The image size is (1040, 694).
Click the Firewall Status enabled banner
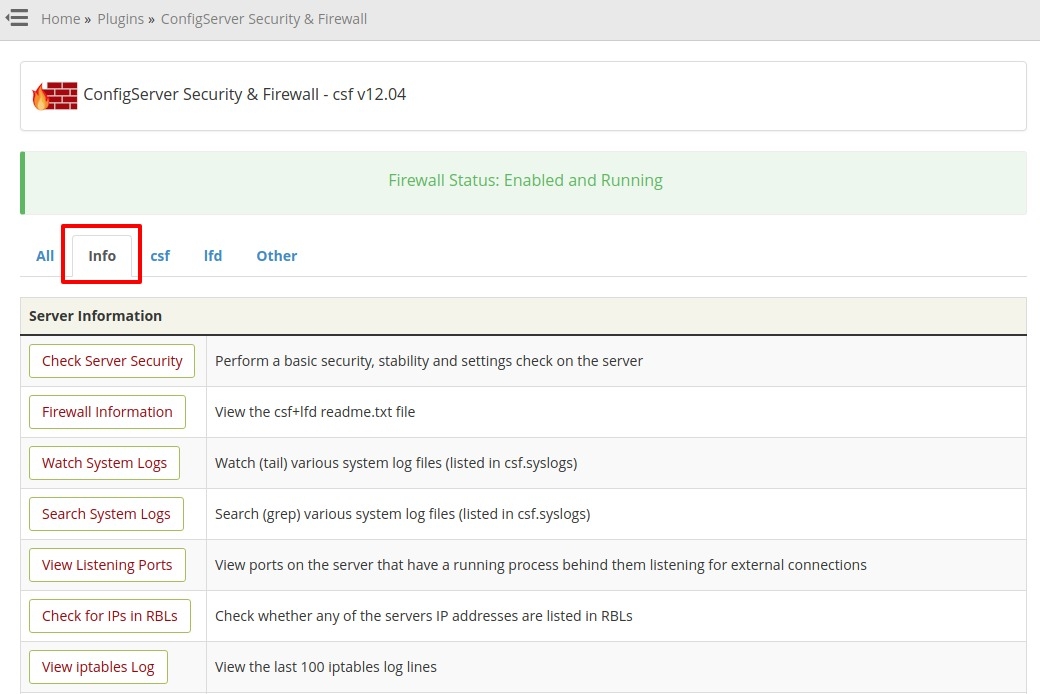click(x=525, y=181)
